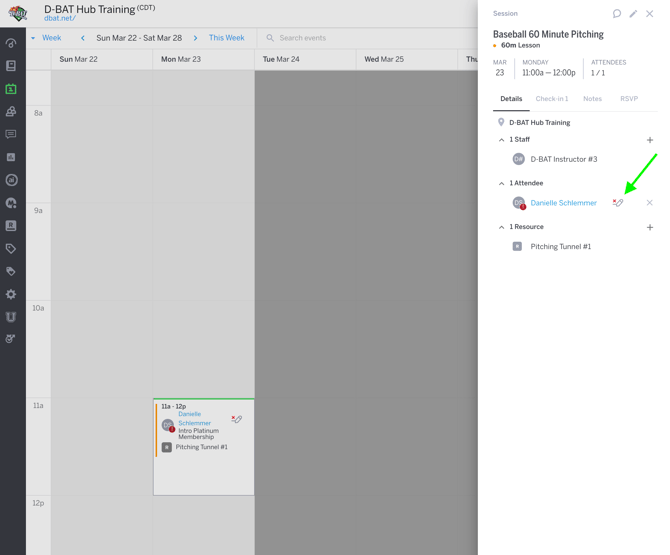Add staff with the plus icon
Viewport: 670px width, 555px height.
point(650,140)
